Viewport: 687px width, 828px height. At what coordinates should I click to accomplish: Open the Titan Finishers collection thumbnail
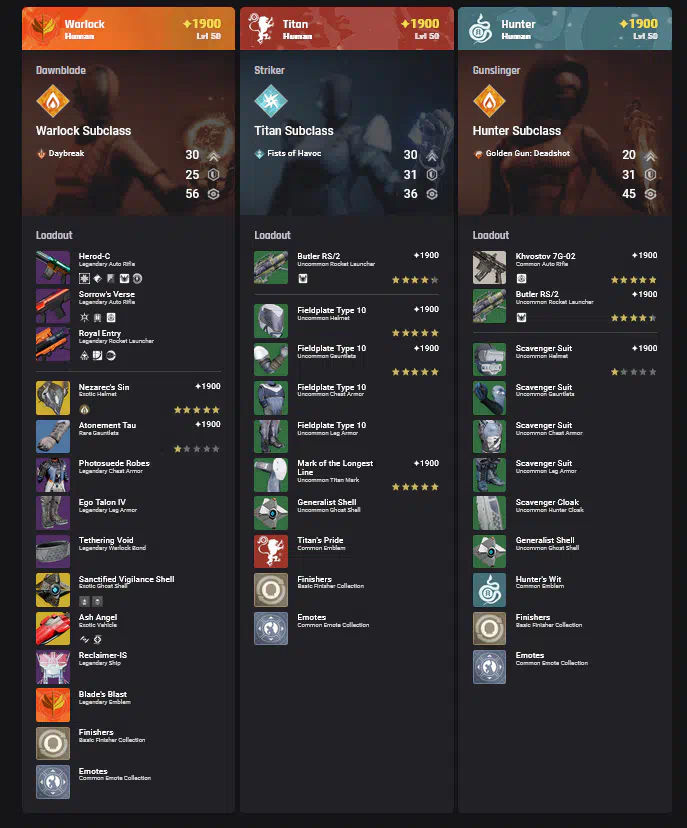click(271, 590)
